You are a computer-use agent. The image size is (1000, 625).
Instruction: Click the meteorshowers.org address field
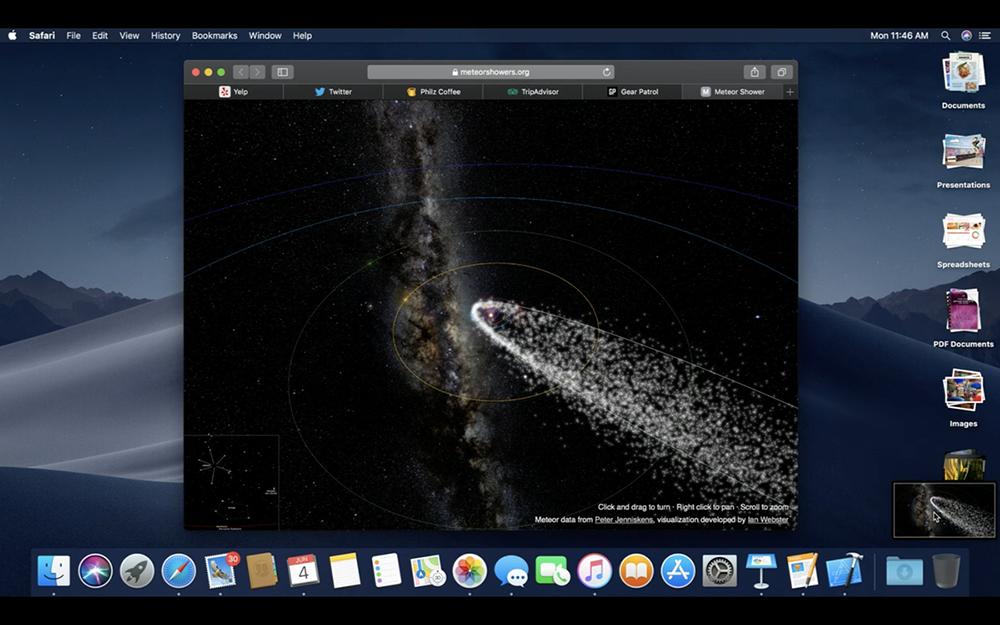[490, 72]
